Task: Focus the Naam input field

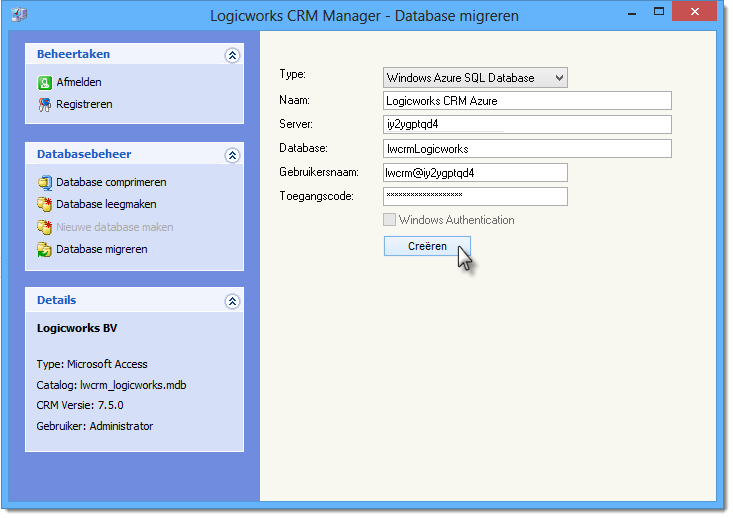Action: 527,101
